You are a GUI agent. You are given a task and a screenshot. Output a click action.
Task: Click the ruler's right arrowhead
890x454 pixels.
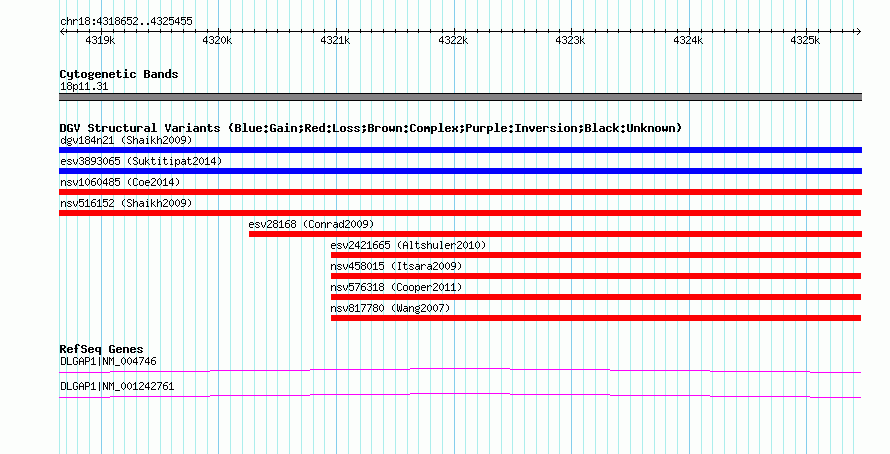(x=859, y=32)
